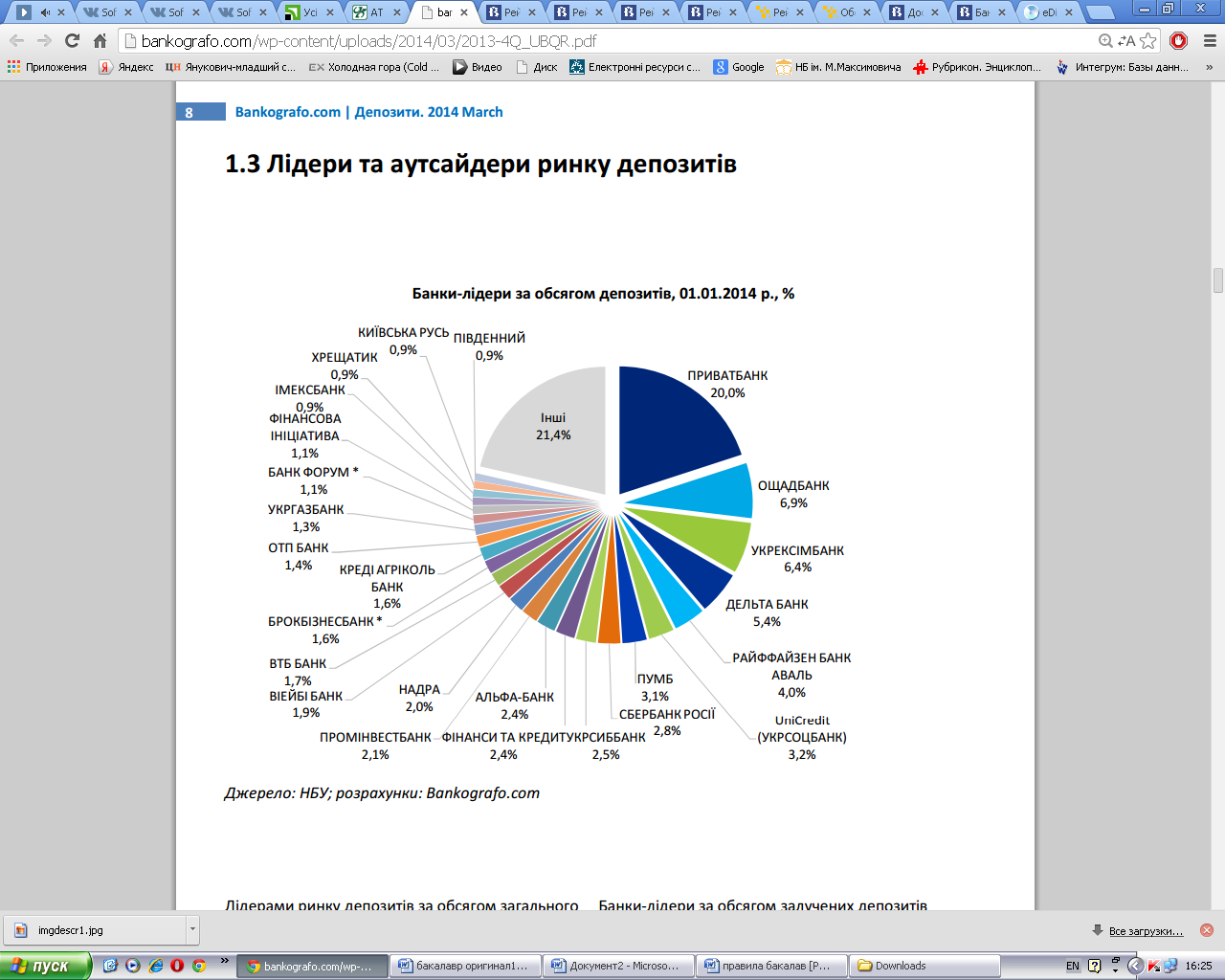Screen dimensions: 1225x980
Task: Launch Chrome from quick launch
Action: point(199,966)
